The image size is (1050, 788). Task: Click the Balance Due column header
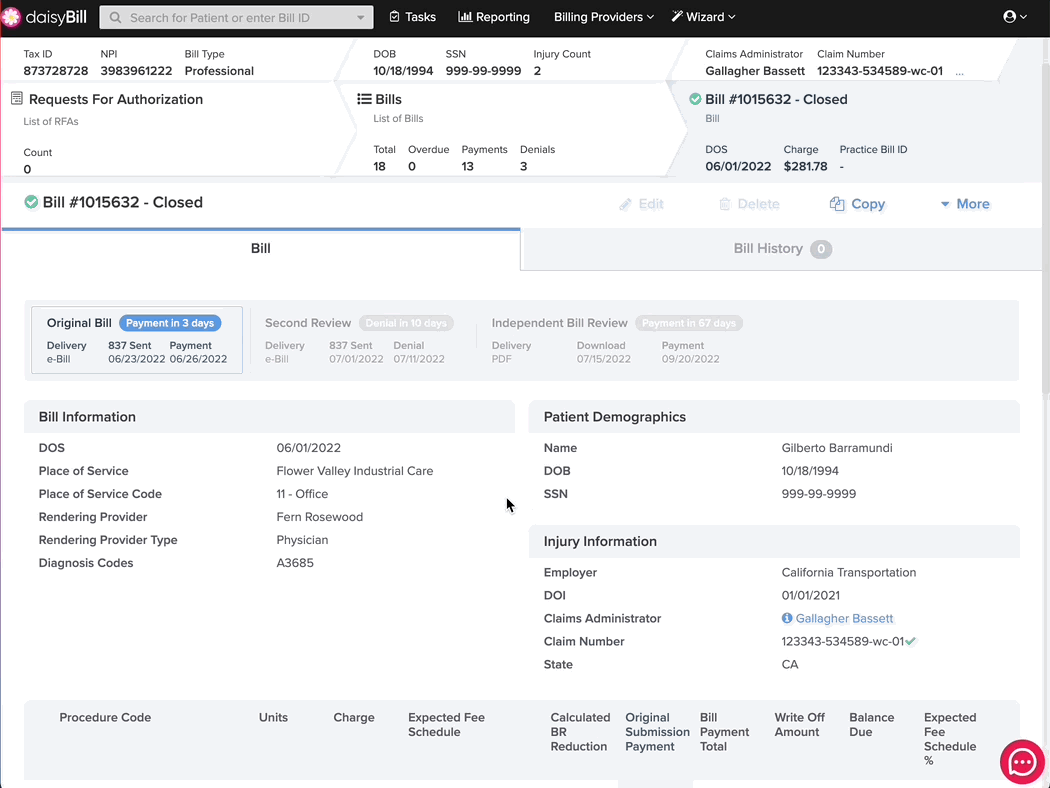[871, 724]
